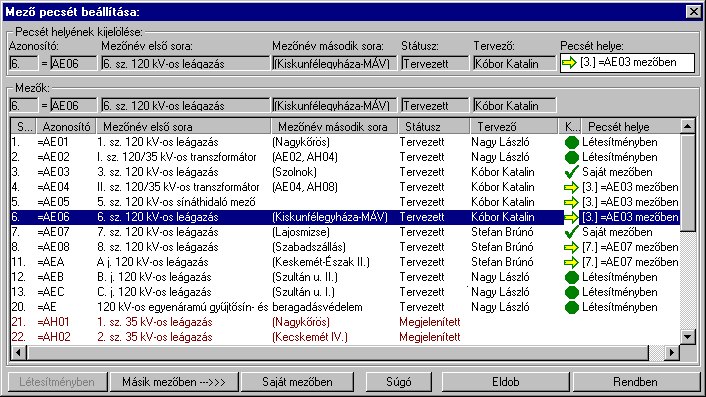Click the list's scroll up arrow
Image resolution: width=706 pixels, height=397 pixels.
click(688, 126)
